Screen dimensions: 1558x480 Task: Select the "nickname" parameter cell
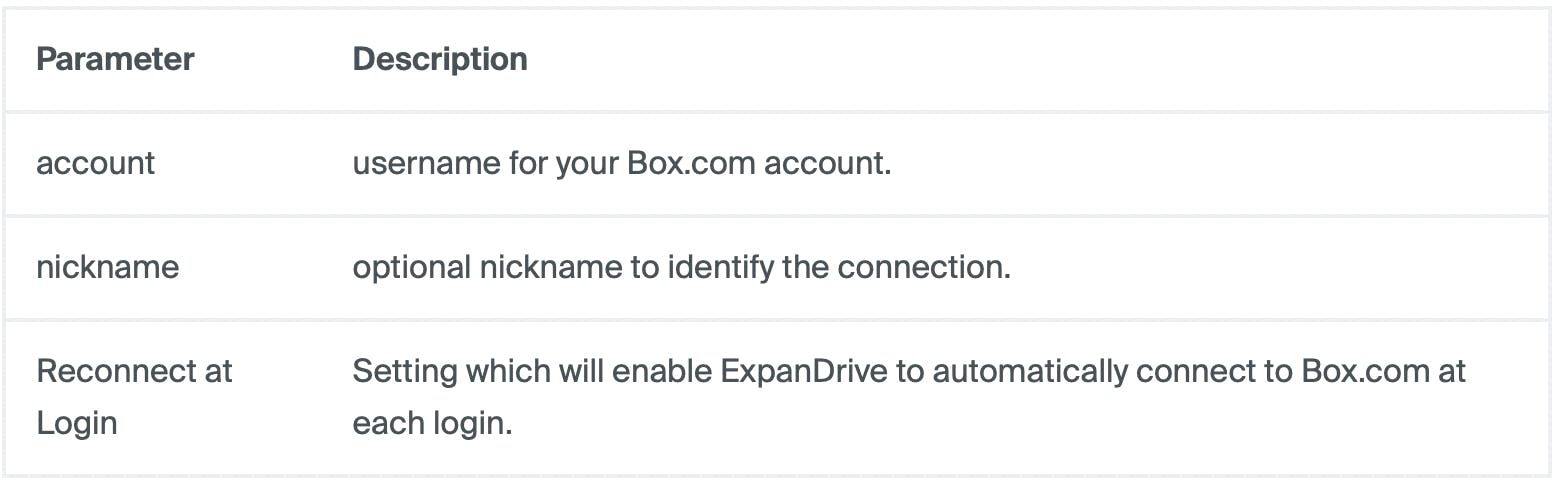(107, 267)
